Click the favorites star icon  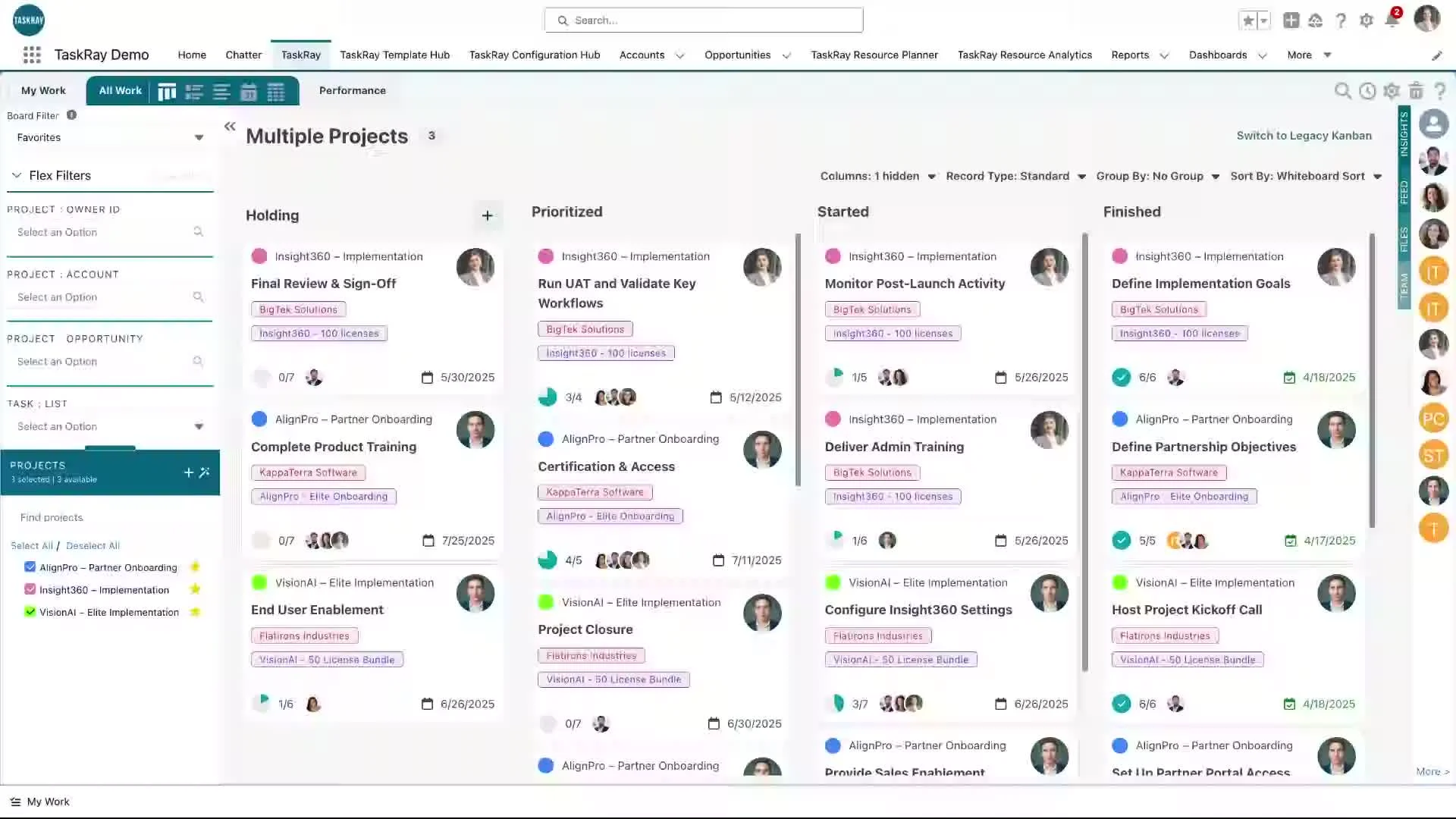(x=1247, y=20)
